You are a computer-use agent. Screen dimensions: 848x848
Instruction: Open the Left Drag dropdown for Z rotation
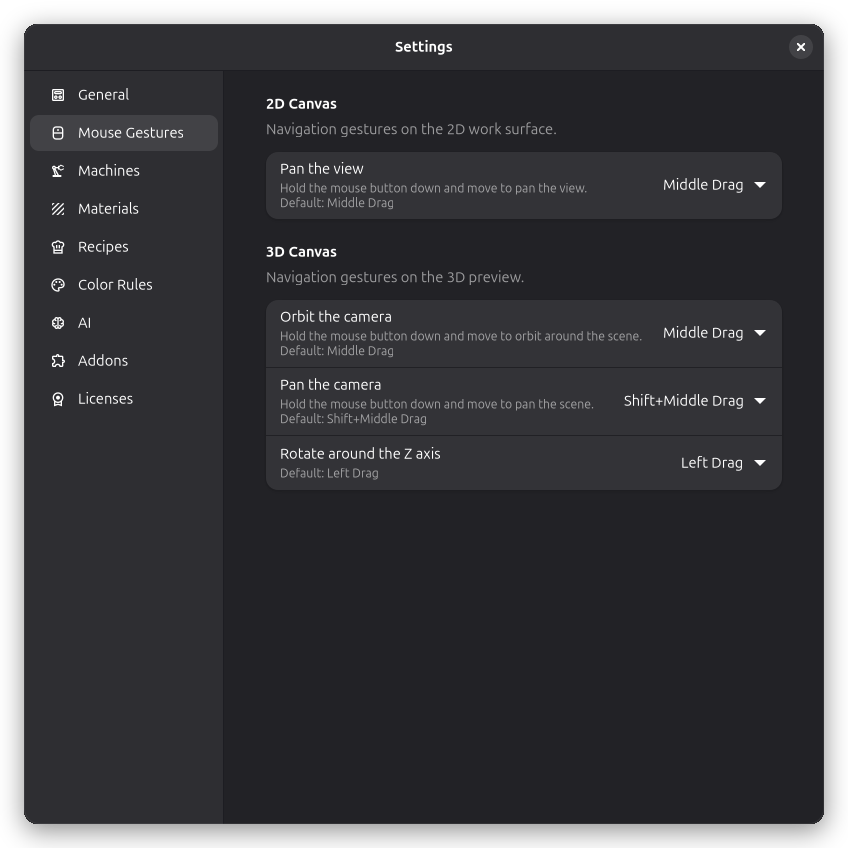coord(723,463)
